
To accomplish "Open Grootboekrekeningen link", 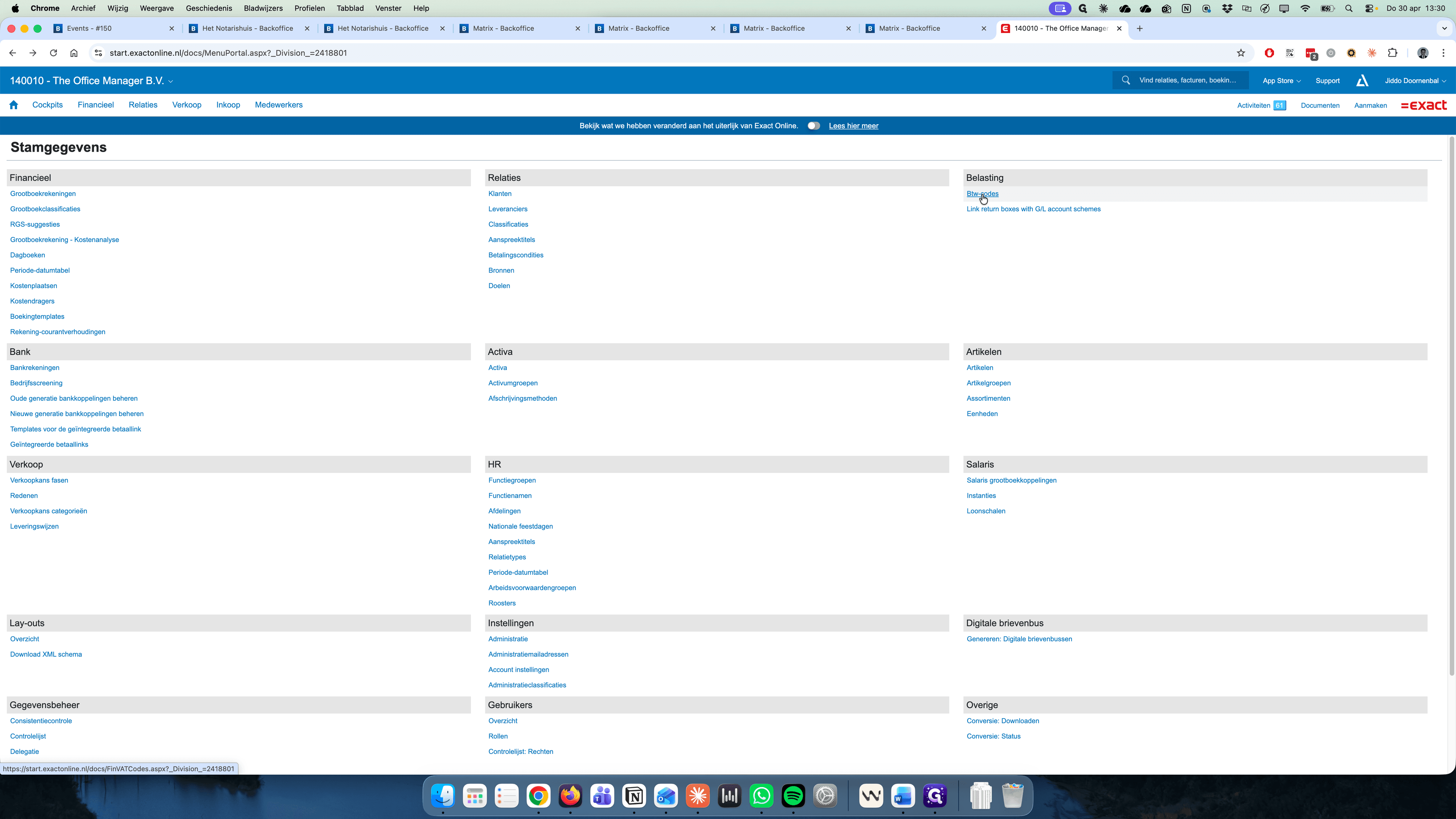I will [43, 194].
